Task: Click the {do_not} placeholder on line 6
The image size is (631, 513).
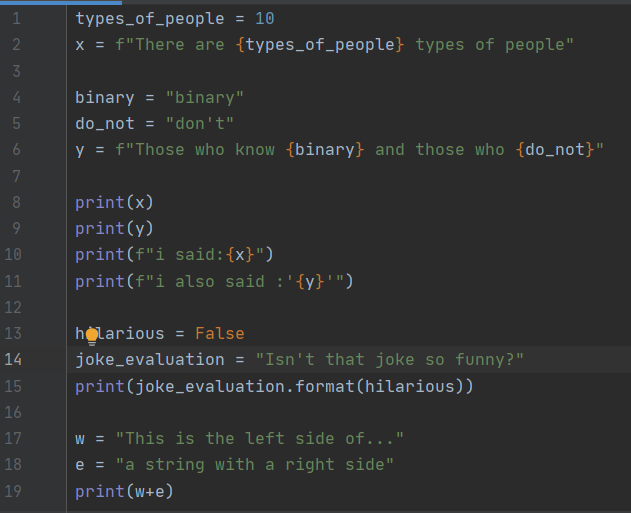Action: click(x=554, y=149)
